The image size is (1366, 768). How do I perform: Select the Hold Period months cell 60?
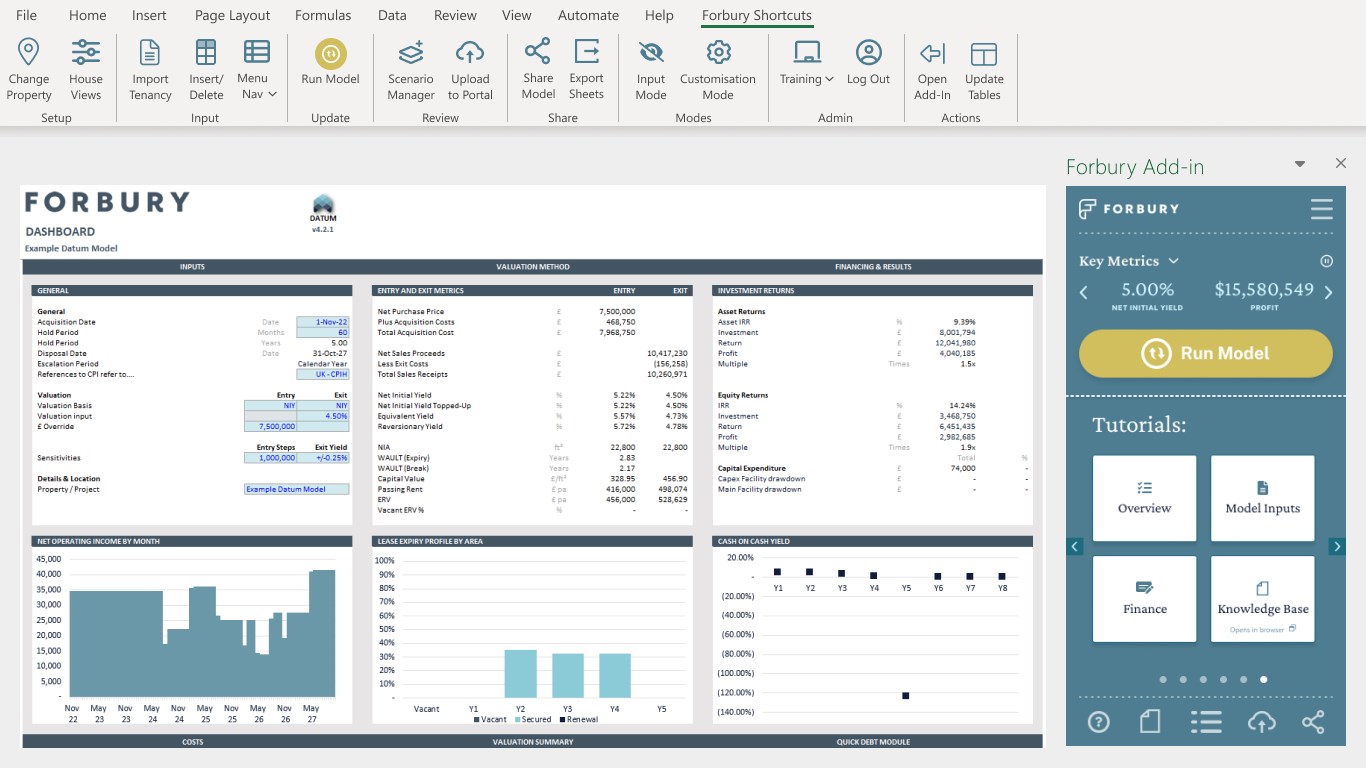pos(323,332)
